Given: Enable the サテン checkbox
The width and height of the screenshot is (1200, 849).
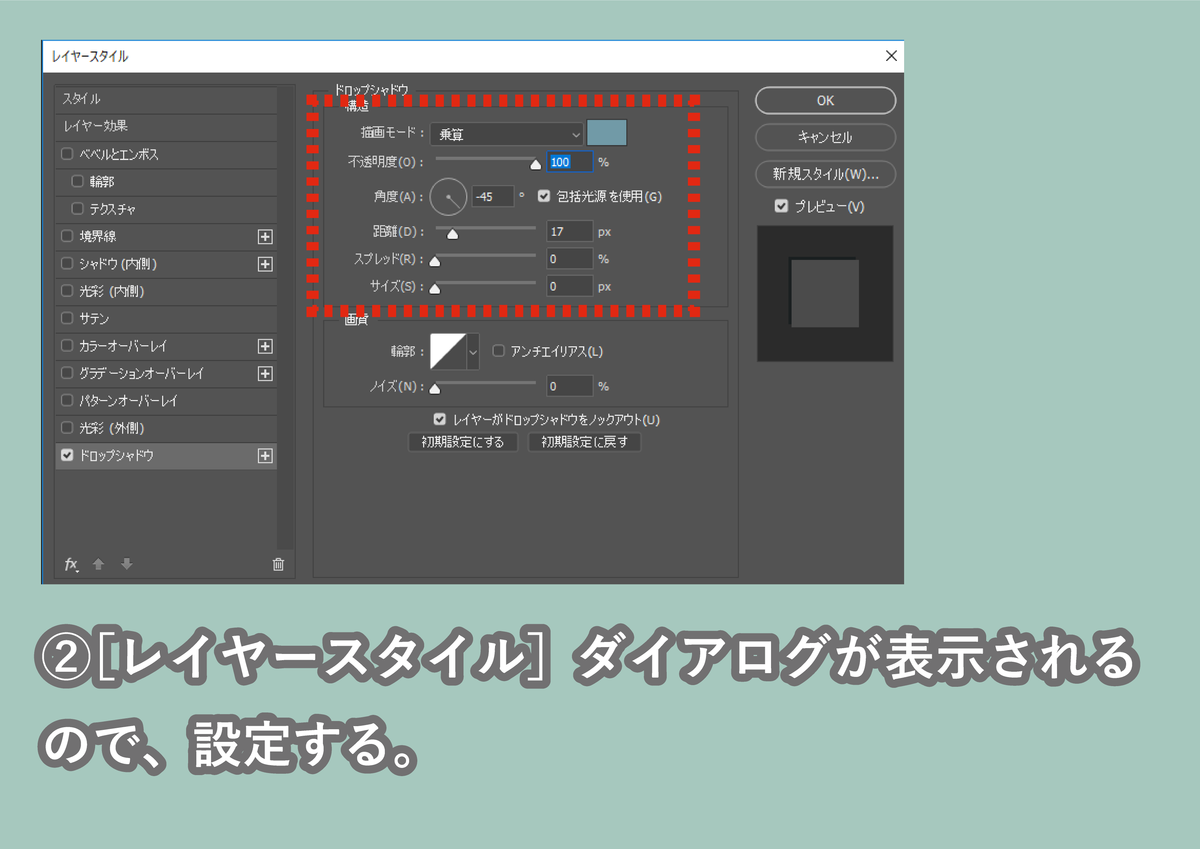Looking at the screenshot, I should pos(67,318).
